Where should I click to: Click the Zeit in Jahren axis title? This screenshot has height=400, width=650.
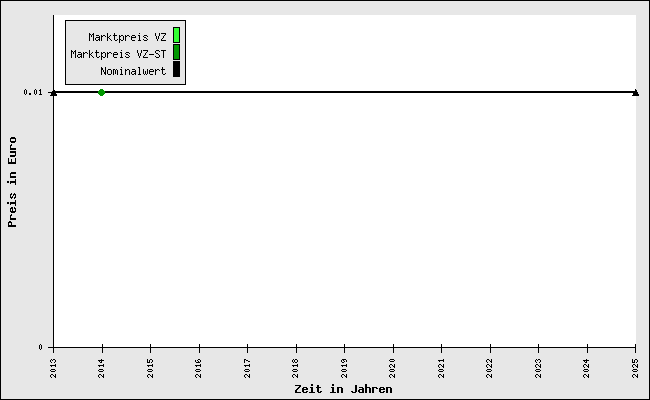point(343,389)
